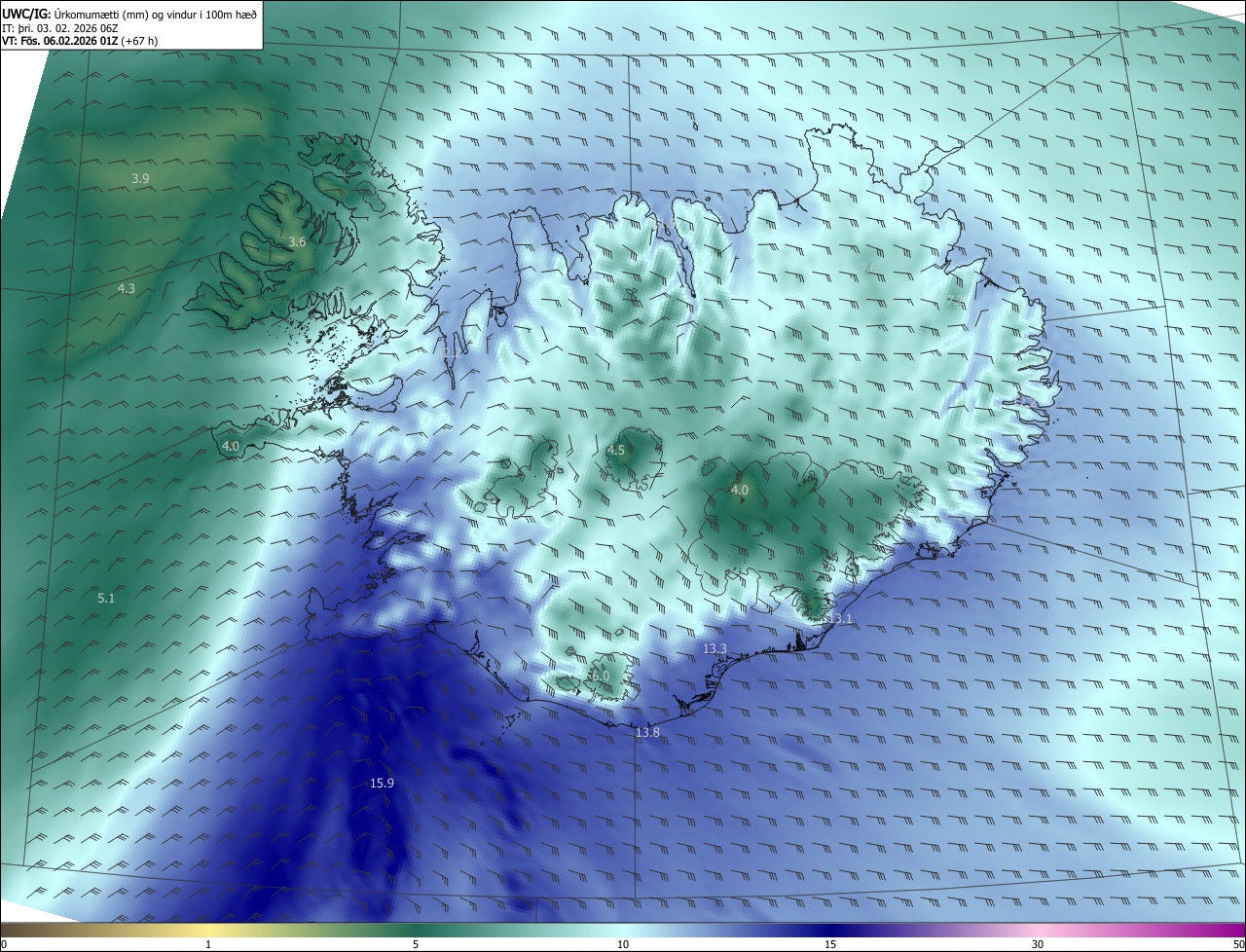The width and height of the screenshot is (1246, 952).
Task: Click the 13.3 value label
Action: coord(715,648)
